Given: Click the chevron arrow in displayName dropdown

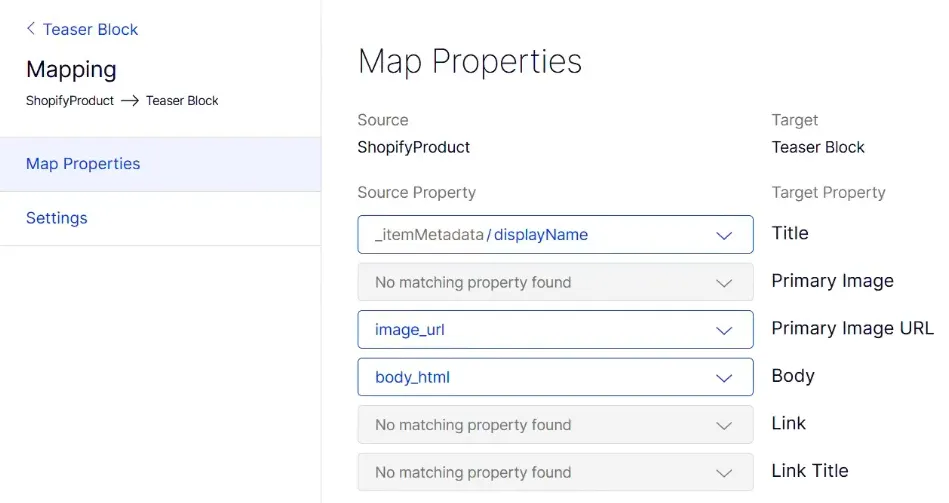Looking at the screenshot, I should (724, 235).
